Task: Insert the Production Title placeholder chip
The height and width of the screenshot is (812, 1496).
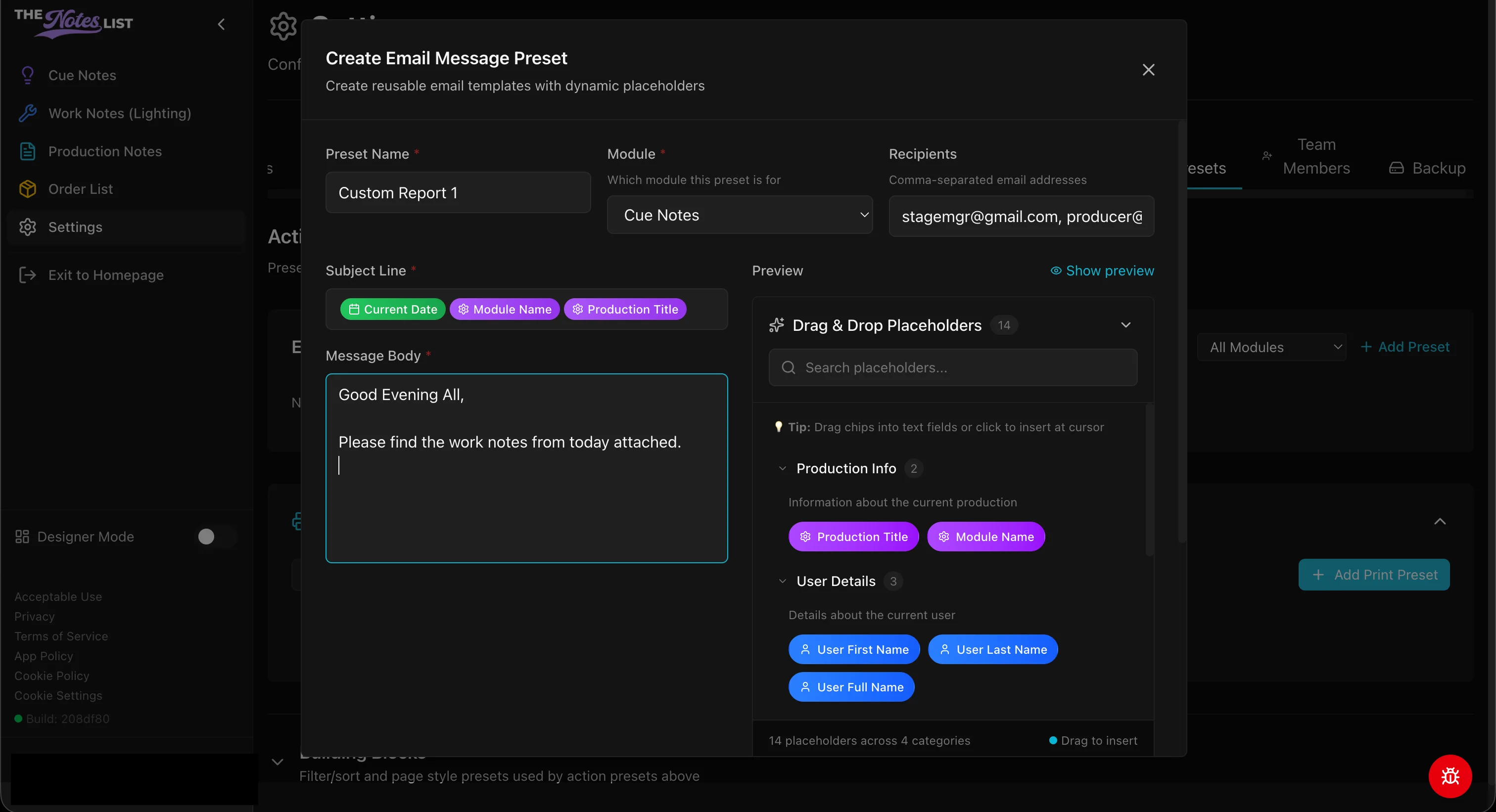Action: 853,536
